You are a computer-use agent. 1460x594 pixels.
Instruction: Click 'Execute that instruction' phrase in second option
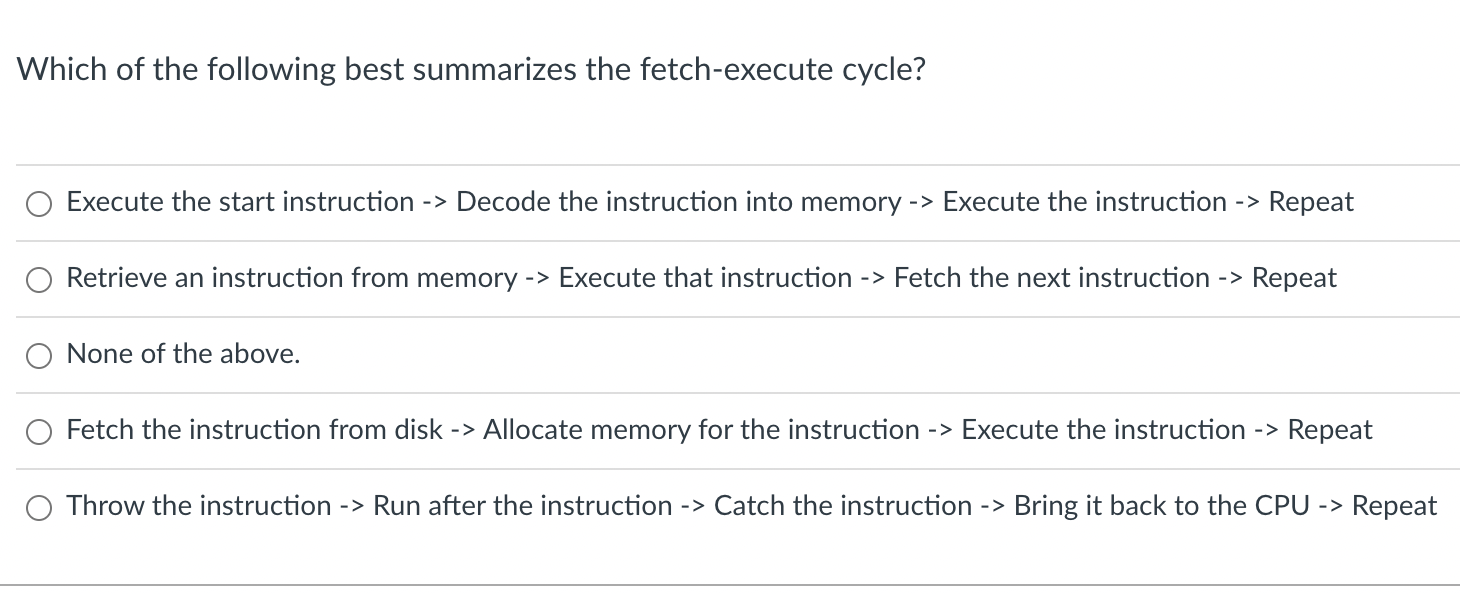(705, 278)
